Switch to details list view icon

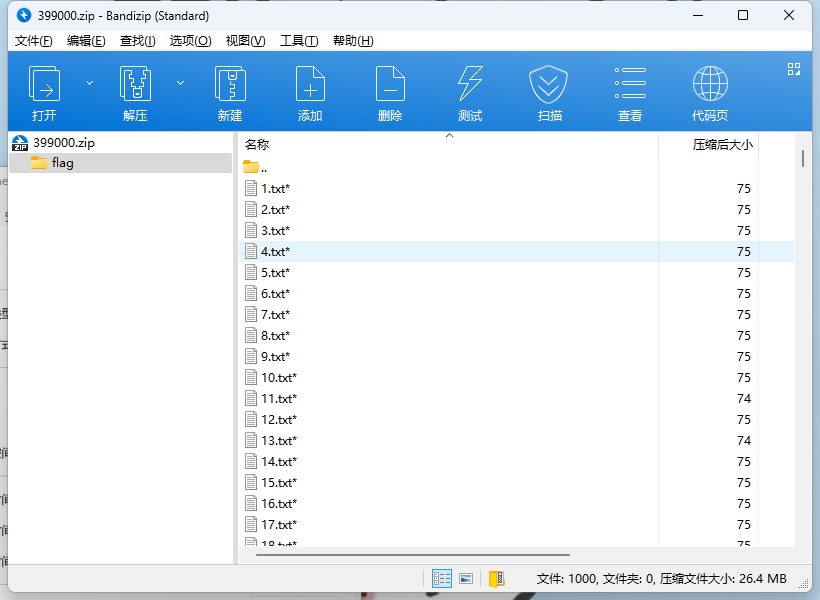(442, 579)
